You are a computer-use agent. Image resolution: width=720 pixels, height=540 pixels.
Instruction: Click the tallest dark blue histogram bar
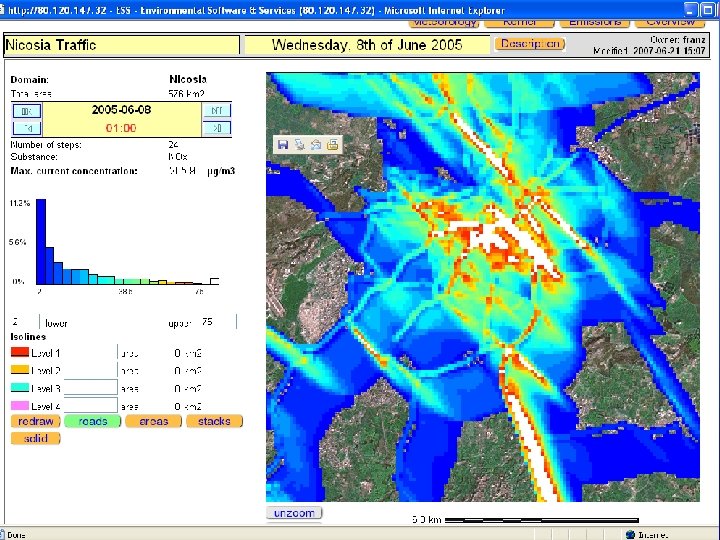point(41,242)
